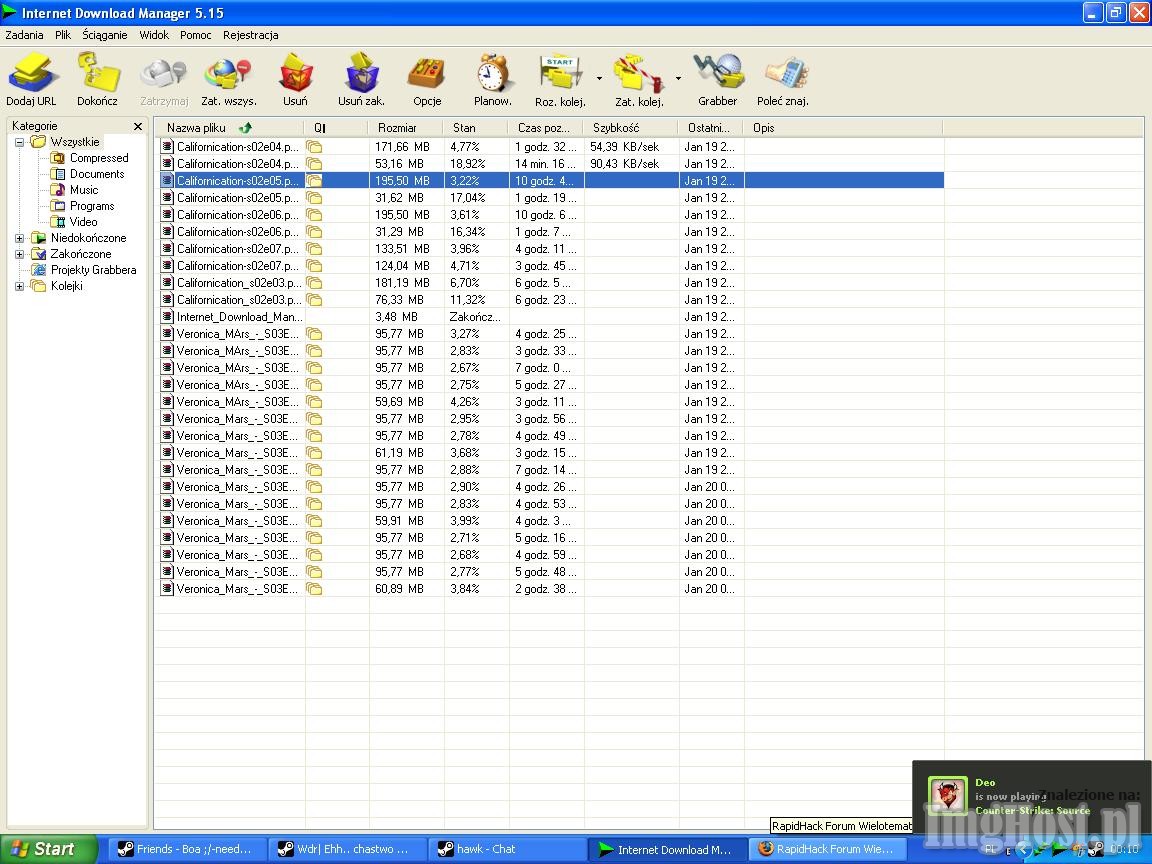The height and width of the screenshot is (864, 1152).
Task: Click the queue icon on the 181,19 MB row
Action: click(314, 283)
